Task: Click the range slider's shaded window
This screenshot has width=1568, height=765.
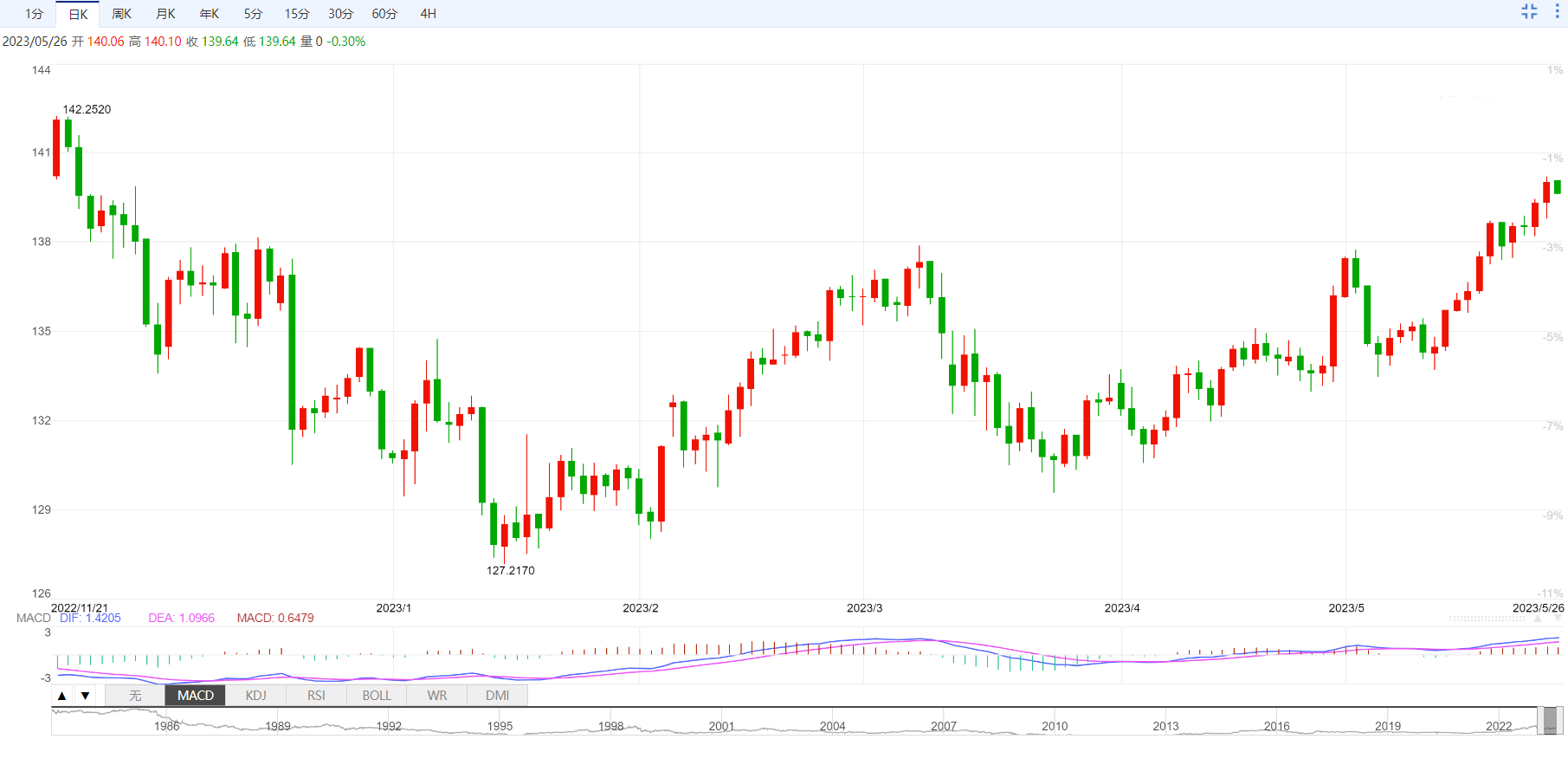Action: tap(1551, 721)
